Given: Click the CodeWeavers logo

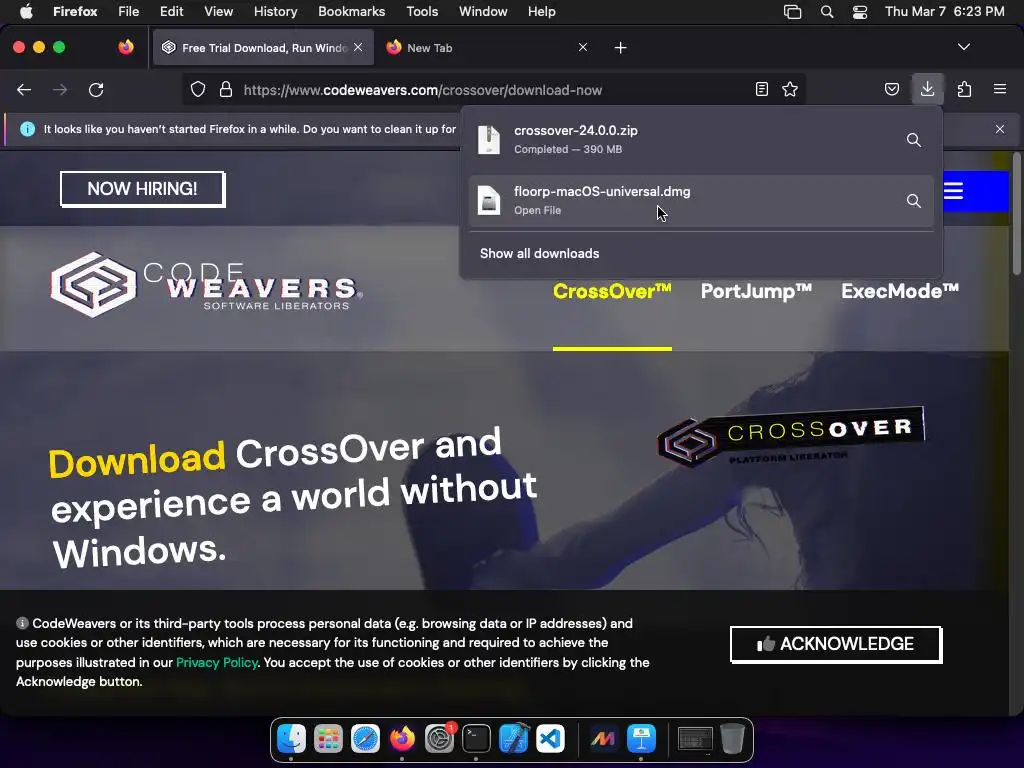Looking at the screenshot, I should click(206, 285).
